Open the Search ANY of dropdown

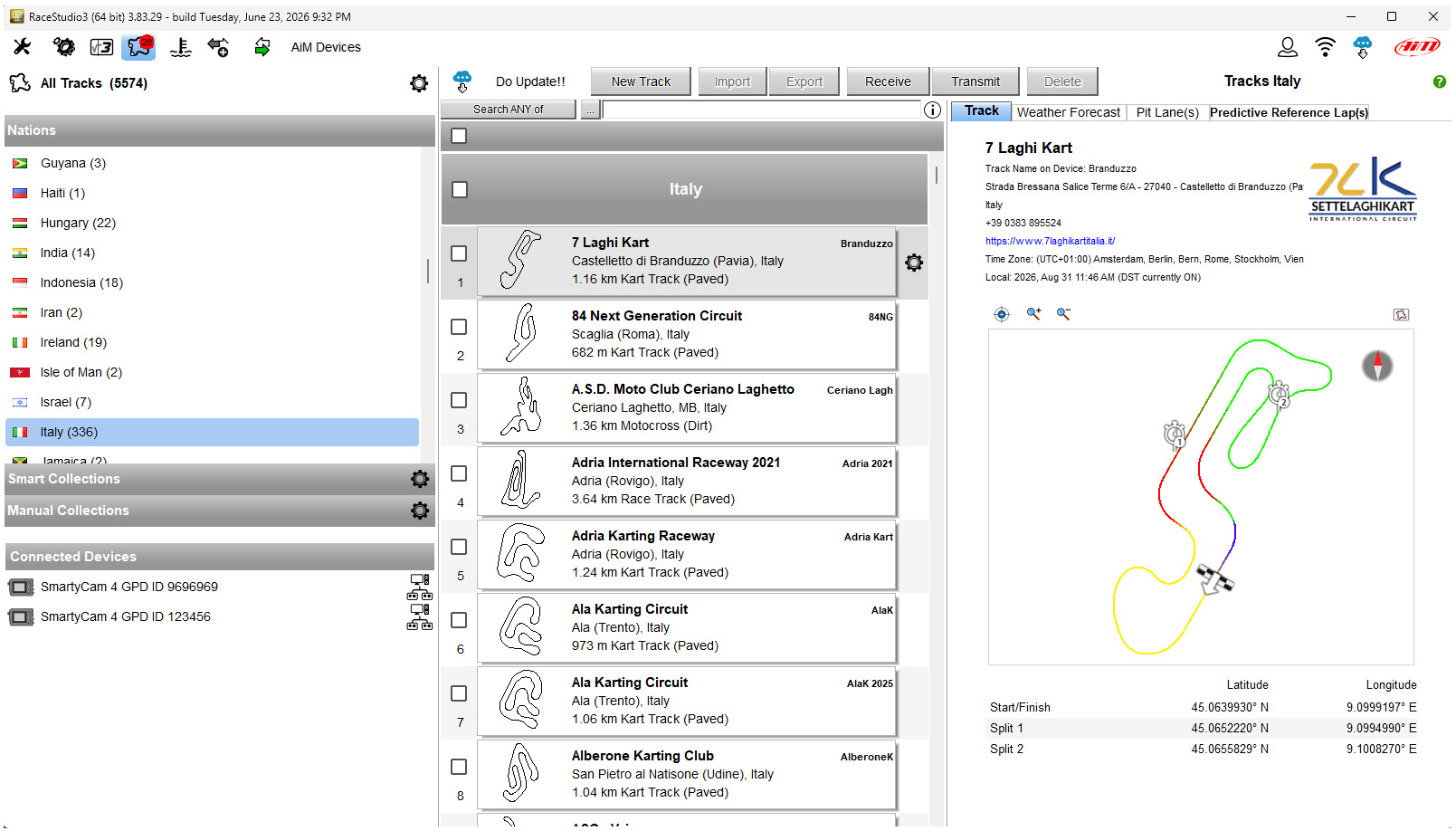(509, 110)
